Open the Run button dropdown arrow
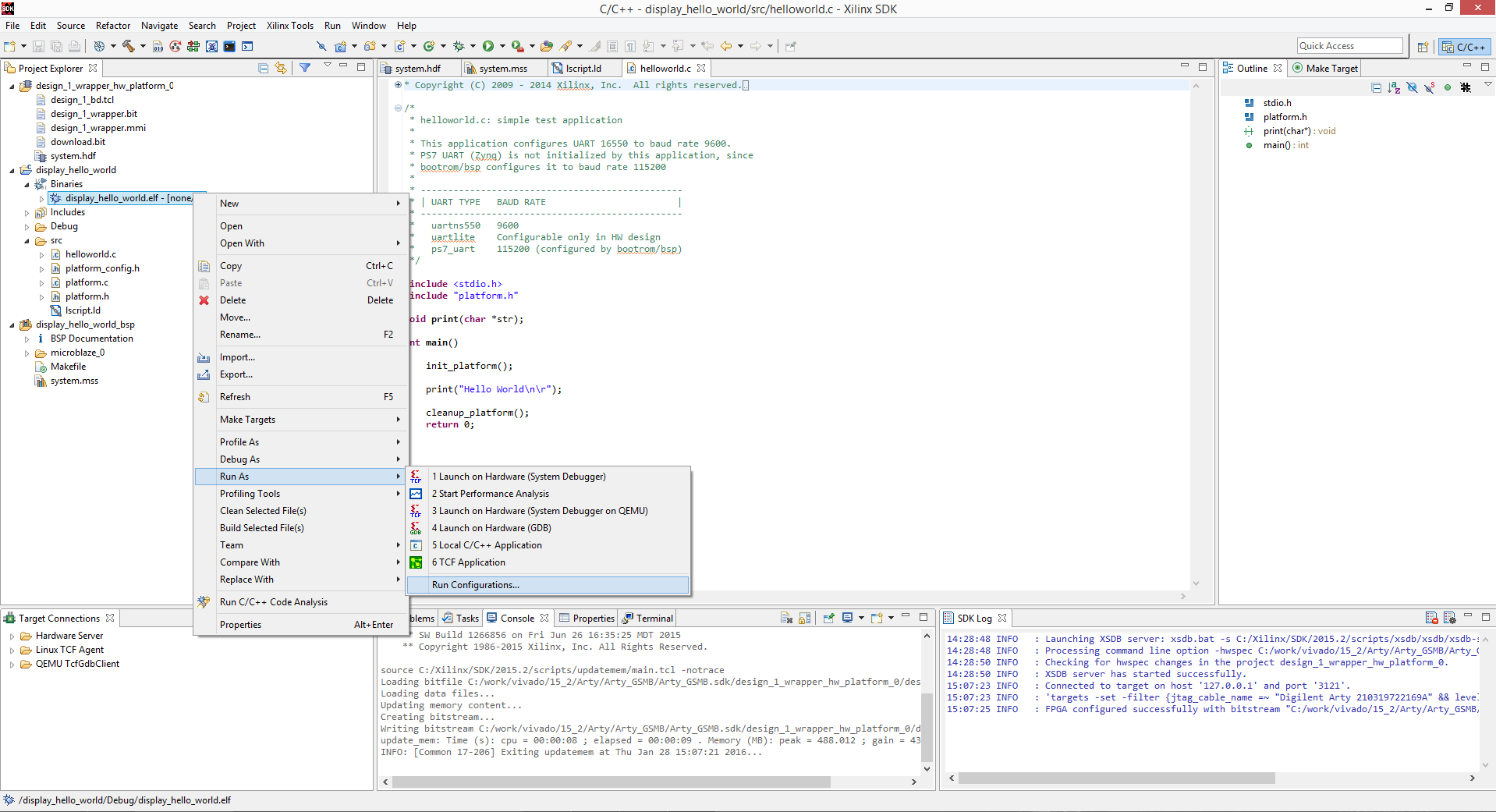The height and width of the screenshot is (812, 1496). pos(502,47)
